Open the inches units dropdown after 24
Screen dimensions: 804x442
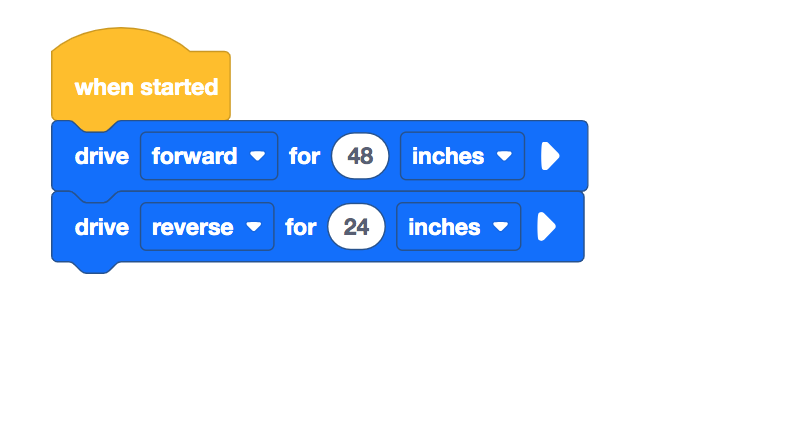click(x=458, y=227)
